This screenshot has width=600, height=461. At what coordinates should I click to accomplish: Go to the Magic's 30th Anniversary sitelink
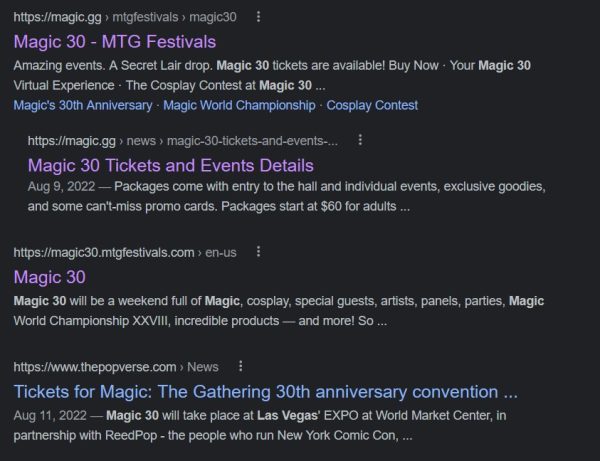[83, 105]
